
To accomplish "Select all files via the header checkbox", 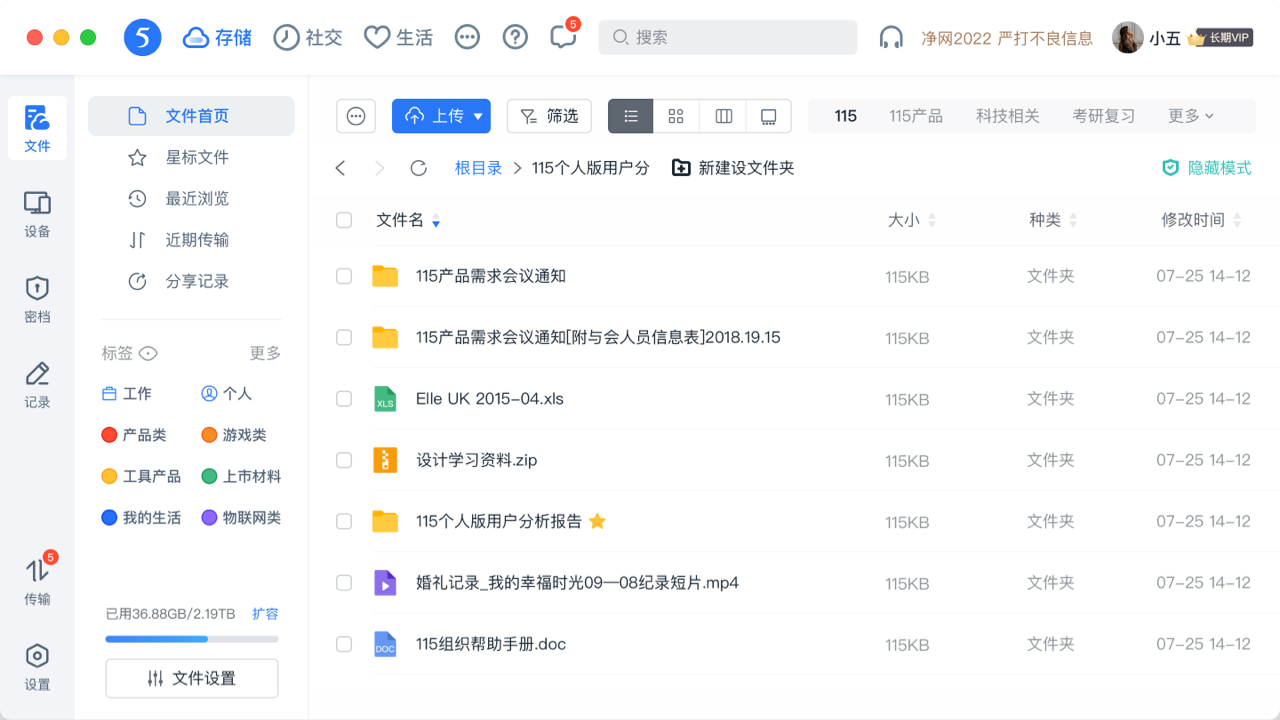I will pyautogui.click(x=344, y=220).
